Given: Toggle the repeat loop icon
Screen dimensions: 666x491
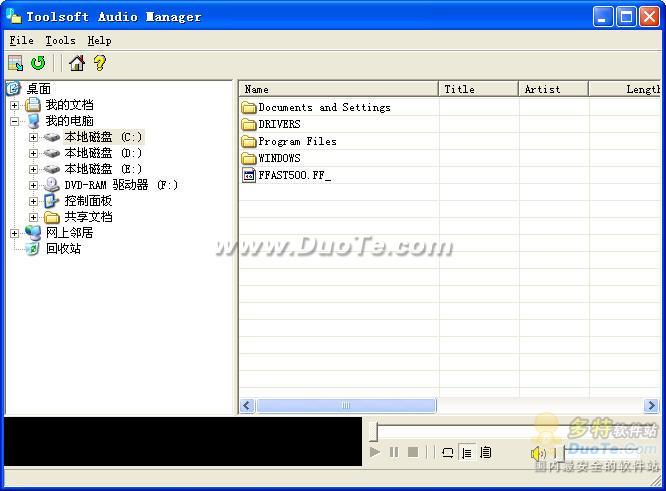Looking at the screenshot, I should tap(448, 452).
